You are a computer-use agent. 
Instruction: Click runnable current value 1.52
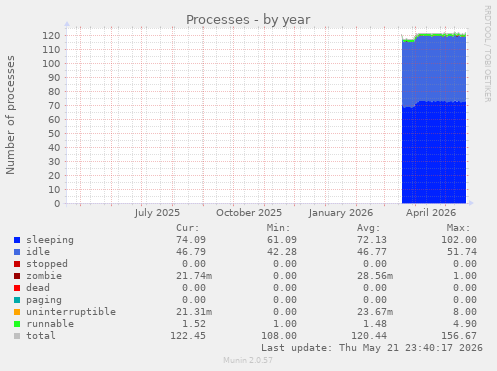click(x=194, y=324)
